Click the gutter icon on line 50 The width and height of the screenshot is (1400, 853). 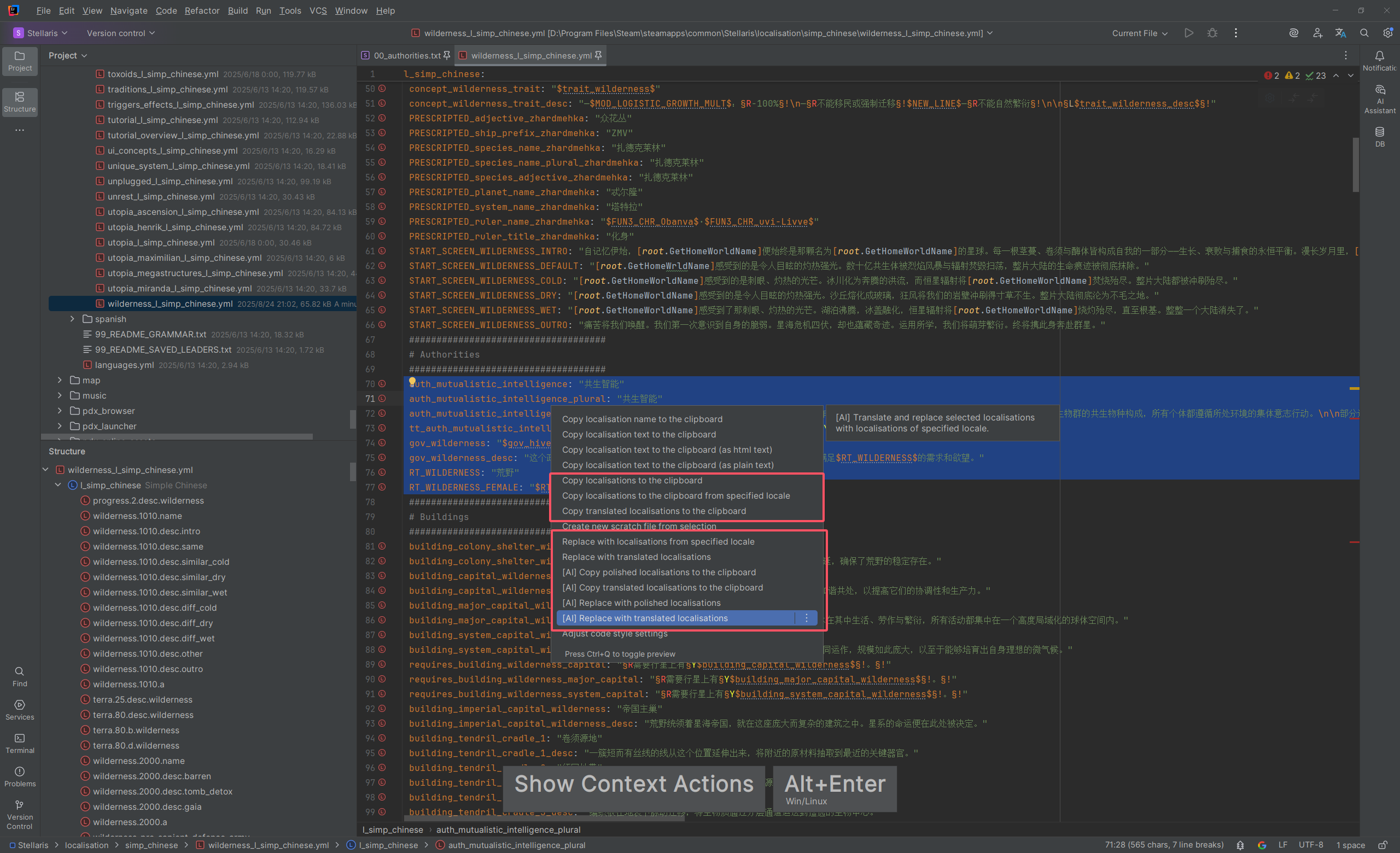click(x=382, y=89)
